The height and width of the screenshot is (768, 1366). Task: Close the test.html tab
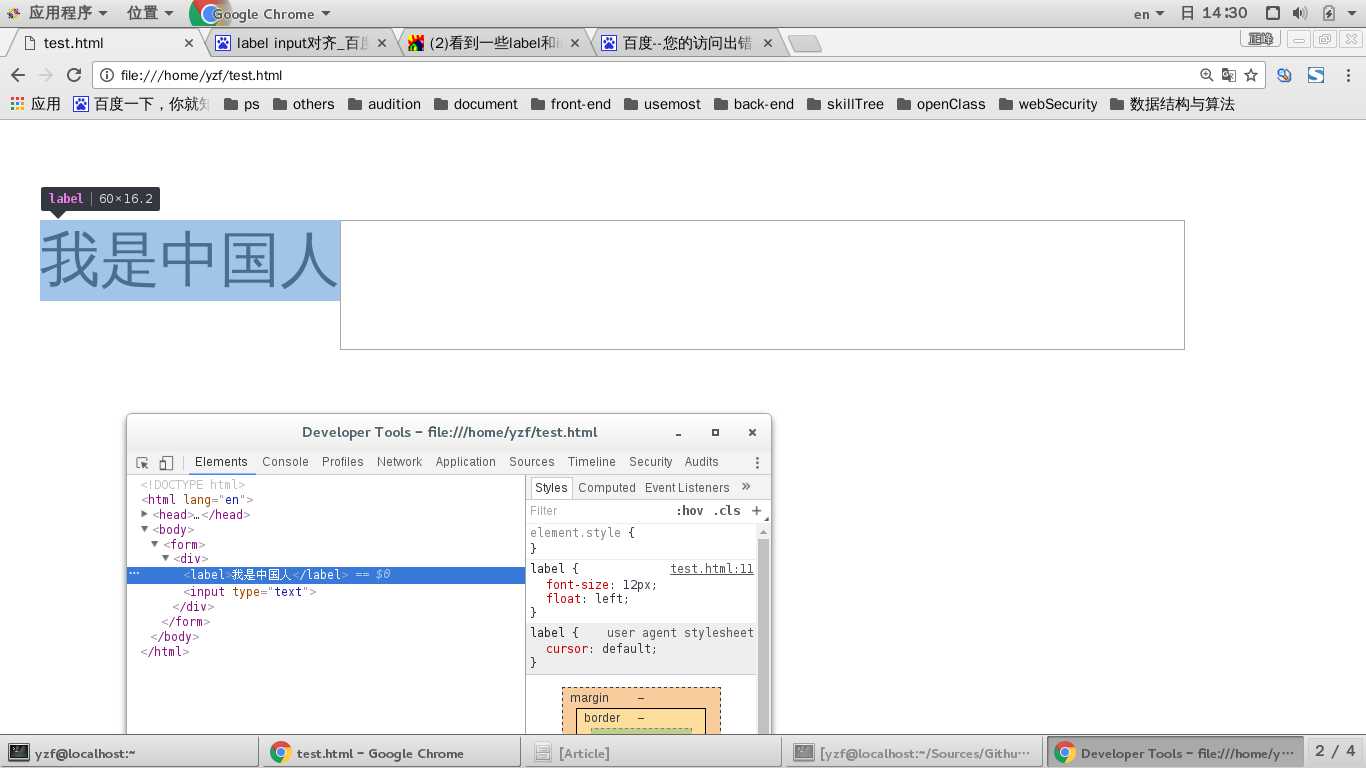point(189,43)
